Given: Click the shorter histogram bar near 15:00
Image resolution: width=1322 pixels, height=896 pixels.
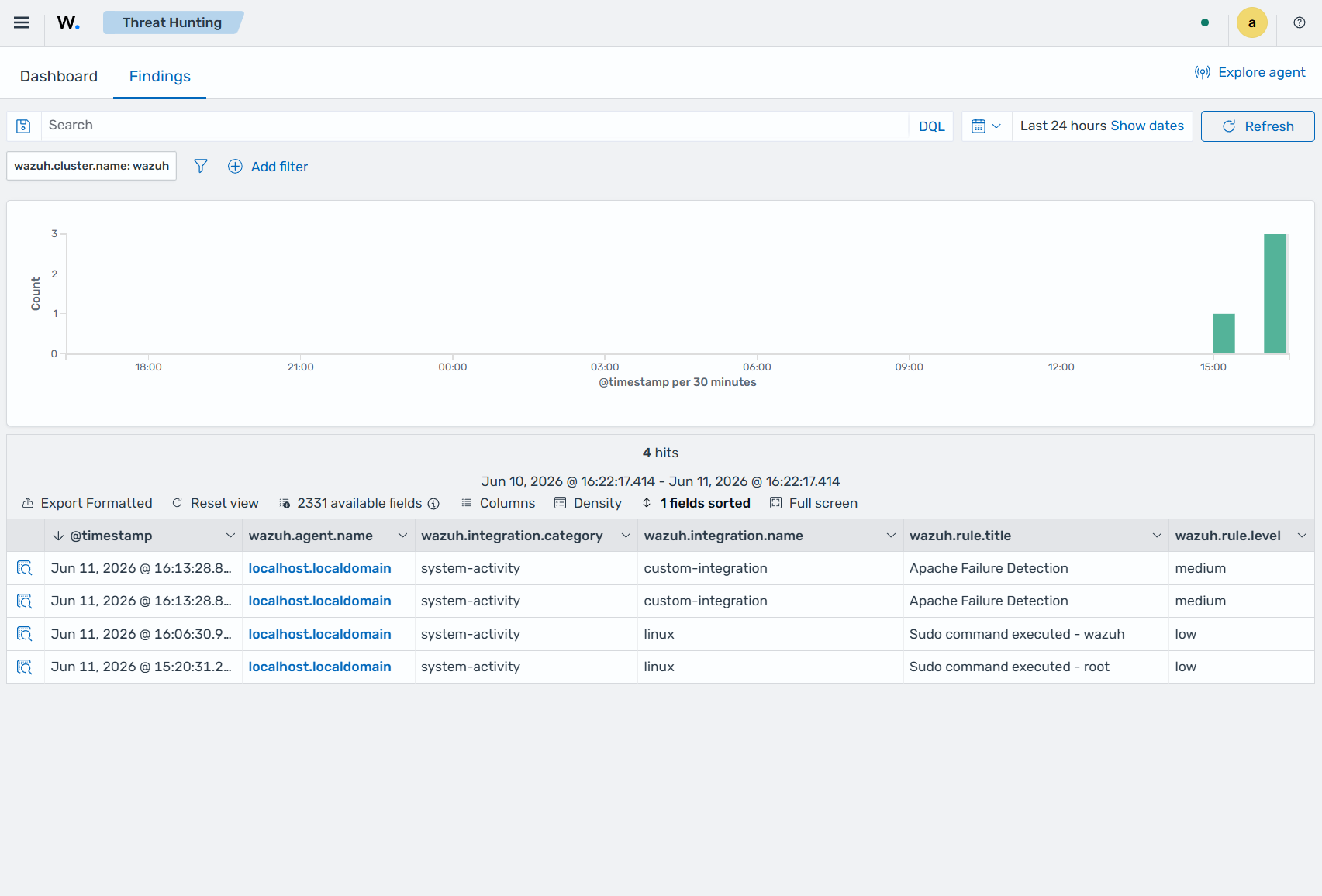Looking at the screenshot, I should pyautogui.click(x=1224, y=333).
